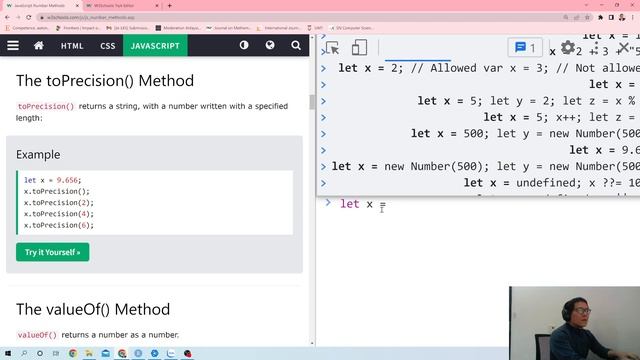Screen dimensions: 640x360
Task: Go to W3Schools home icon
Action: (39, 45)
